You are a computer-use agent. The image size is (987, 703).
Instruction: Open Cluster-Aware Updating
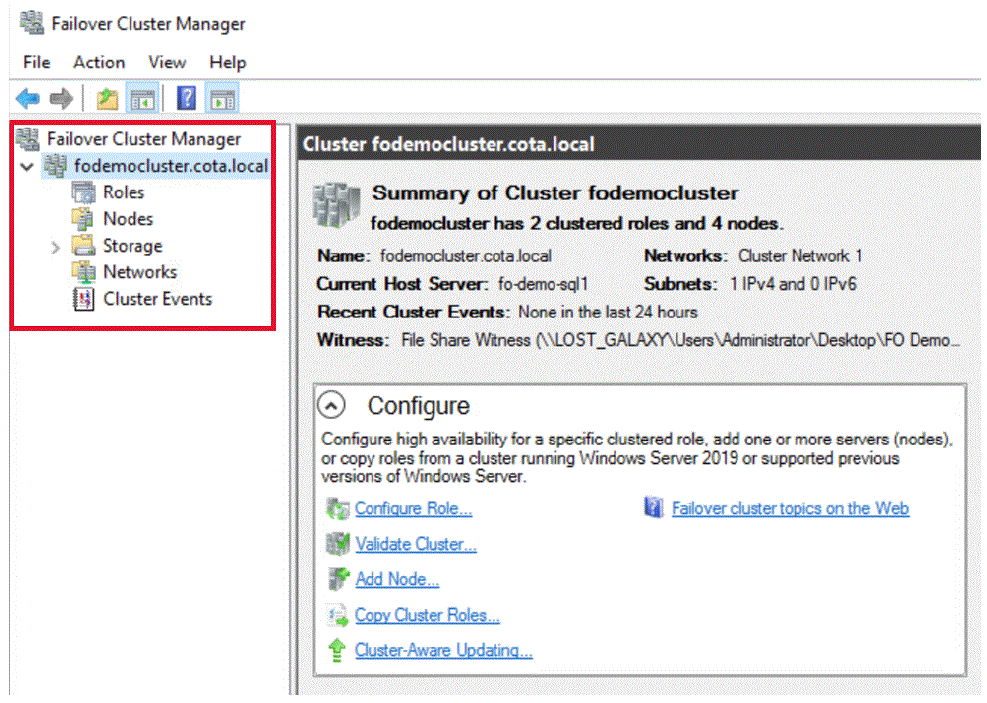coord(443,650)
